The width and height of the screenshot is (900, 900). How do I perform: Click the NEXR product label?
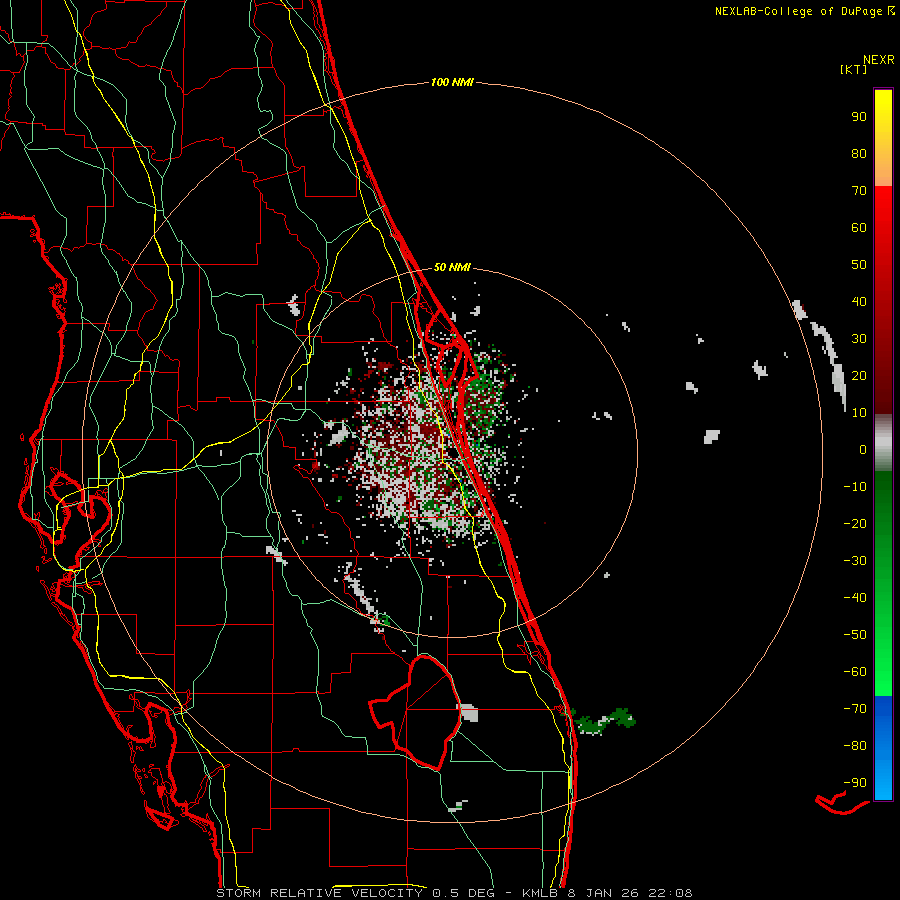click(x=879, y=60)
